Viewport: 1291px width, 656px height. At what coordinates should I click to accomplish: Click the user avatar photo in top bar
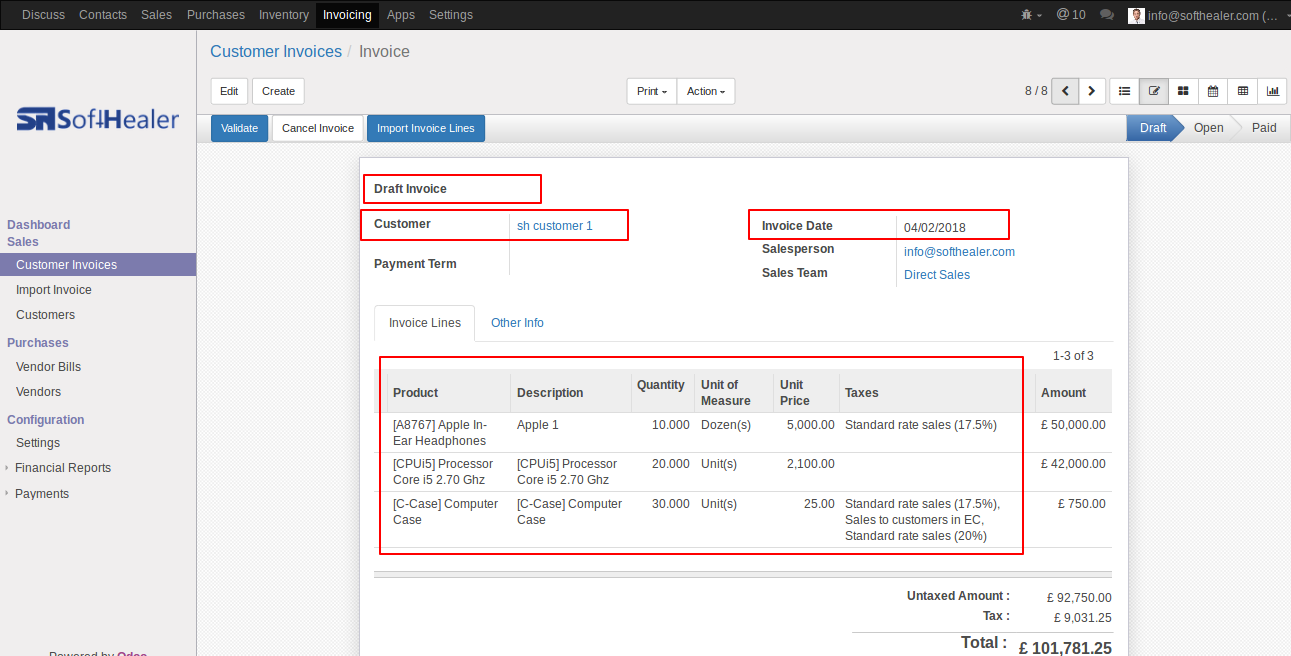pyautogui.click(x=1136, y=15)
